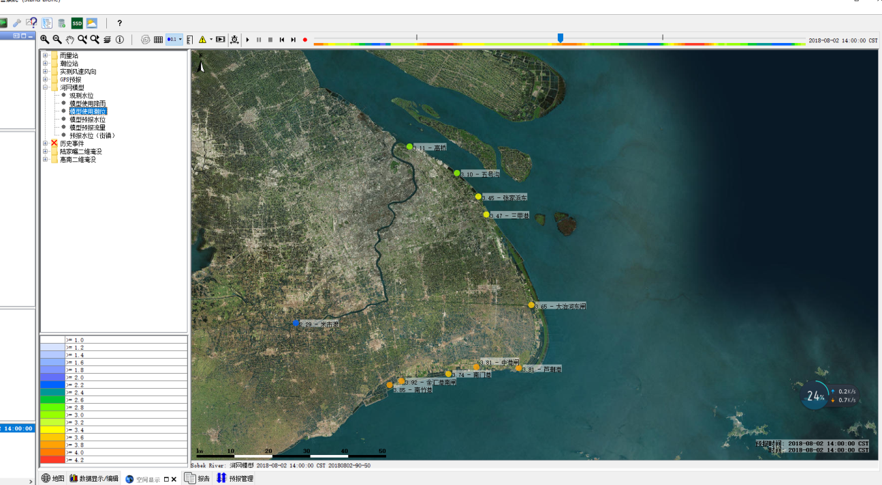This screenshot has height=485, width=882.
Task: Expand the 历史事件 tree node
Action: [45, 144]
